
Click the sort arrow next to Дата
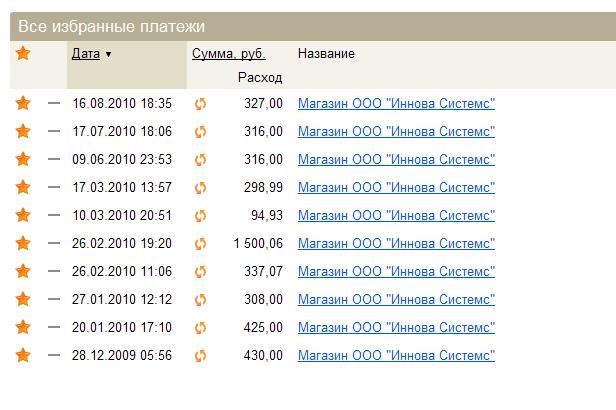tap(108, 54)
